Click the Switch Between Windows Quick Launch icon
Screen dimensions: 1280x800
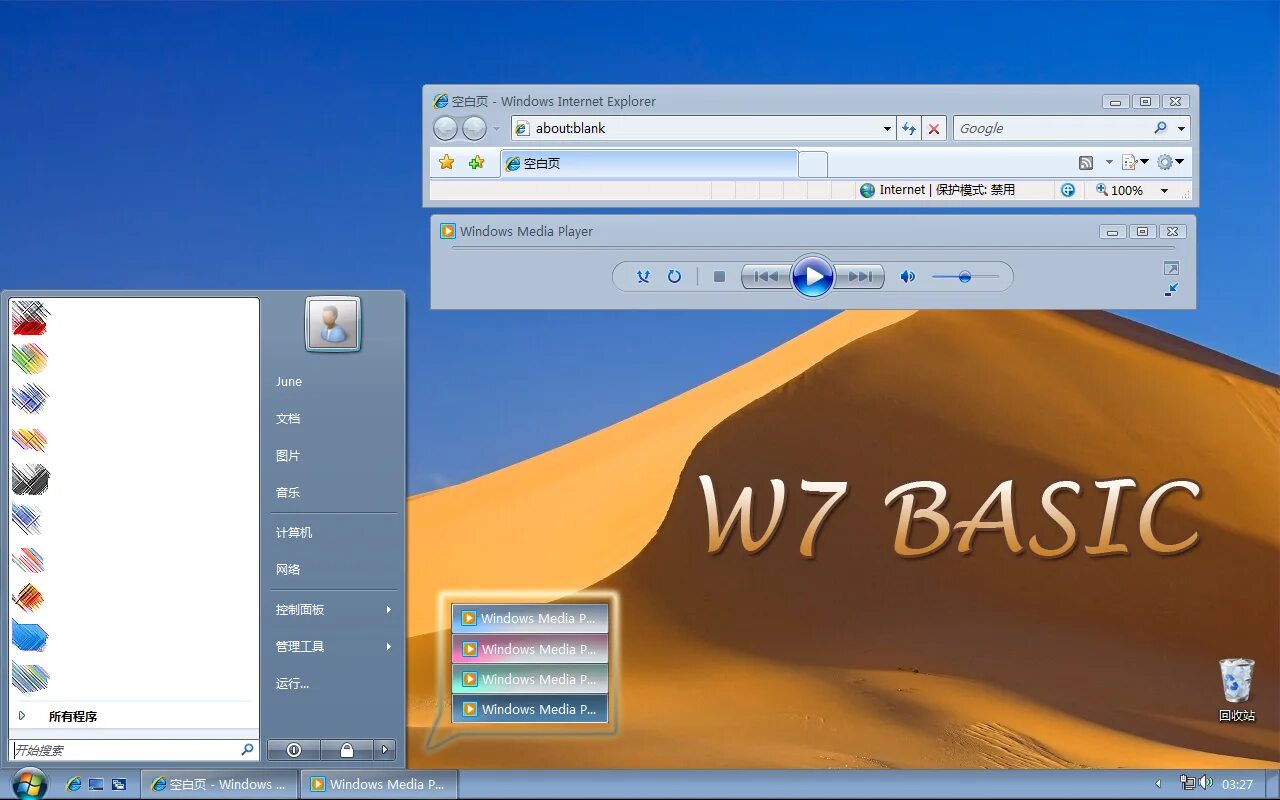(119, 784)
